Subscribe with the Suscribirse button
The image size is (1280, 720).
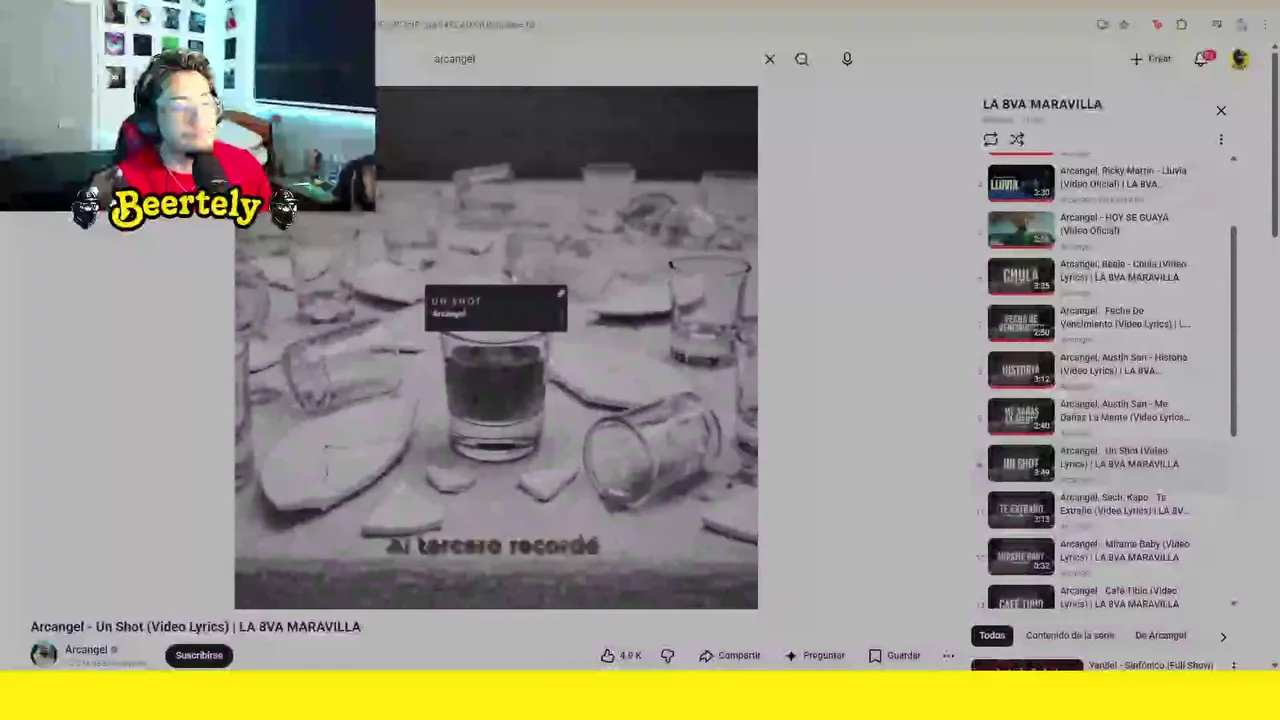[x=199, y=656]
